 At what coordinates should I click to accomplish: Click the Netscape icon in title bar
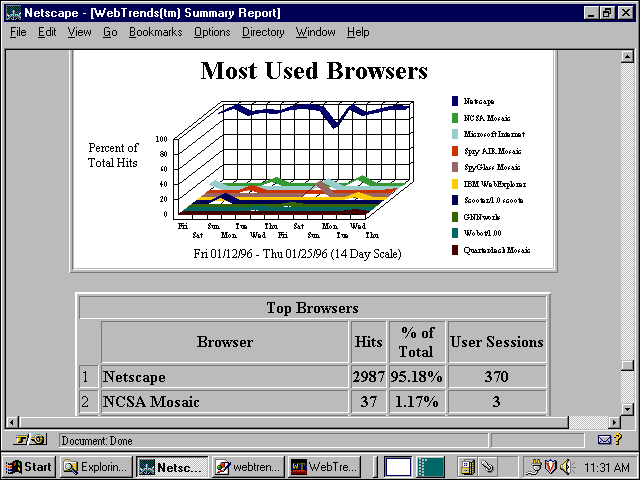(13, 13)
